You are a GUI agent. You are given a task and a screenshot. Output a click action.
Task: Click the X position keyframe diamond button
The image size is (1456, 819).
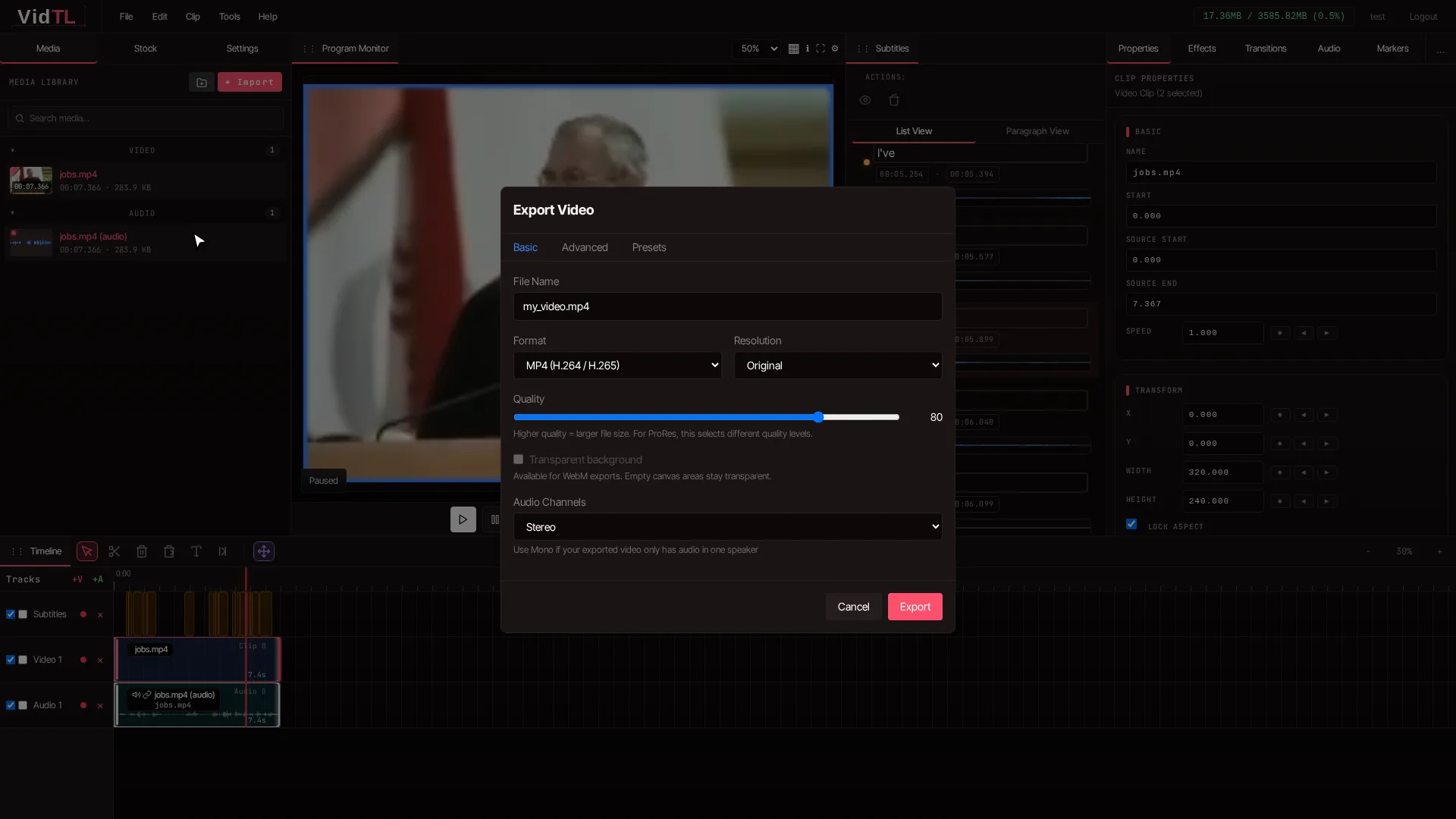pyautogui.click(x=1280, y=415)
